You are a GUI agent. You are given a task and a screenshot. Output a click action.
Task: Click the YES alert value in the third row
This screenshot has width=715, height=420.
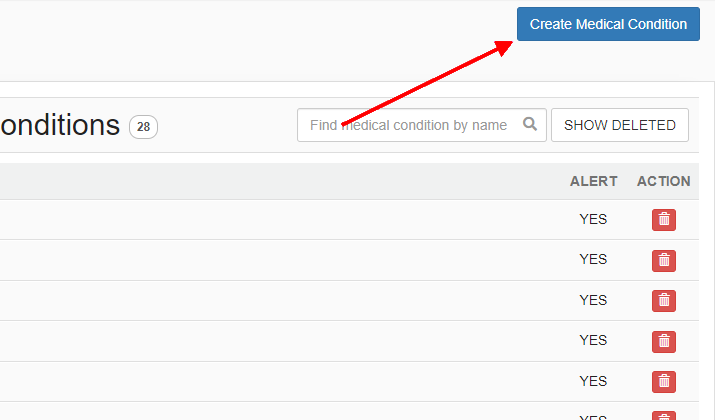tap(593, 300)
